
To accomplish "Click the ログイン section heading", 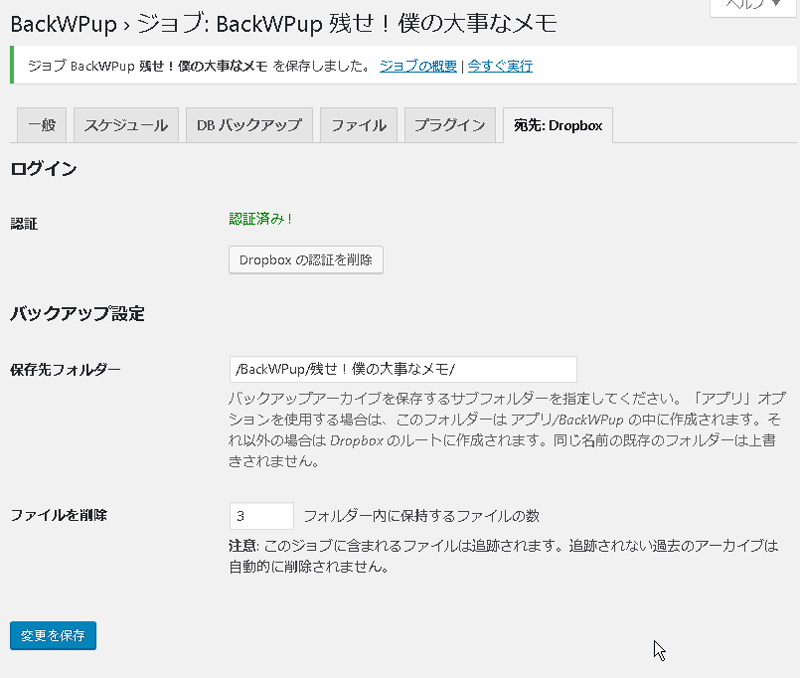I will click(44, 169).
